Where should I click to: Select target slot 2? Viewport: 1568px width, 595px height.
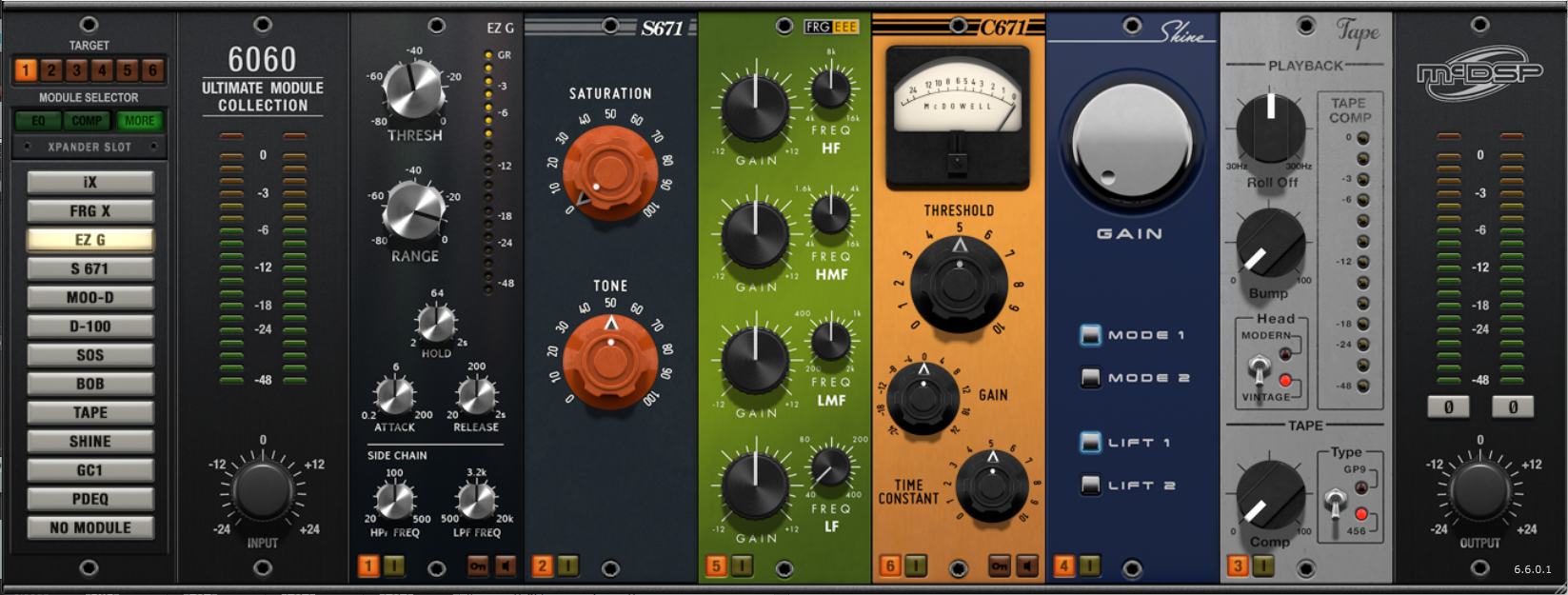coord(51,69)
